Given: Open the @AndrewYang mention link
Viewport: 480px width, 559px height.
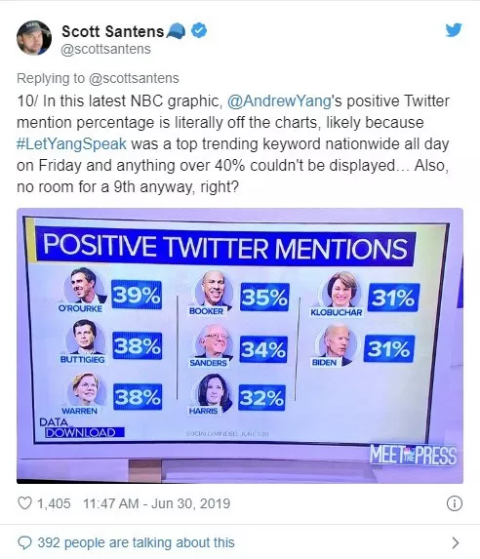Looking at the screenshot, I should click(x=279, y=101).
